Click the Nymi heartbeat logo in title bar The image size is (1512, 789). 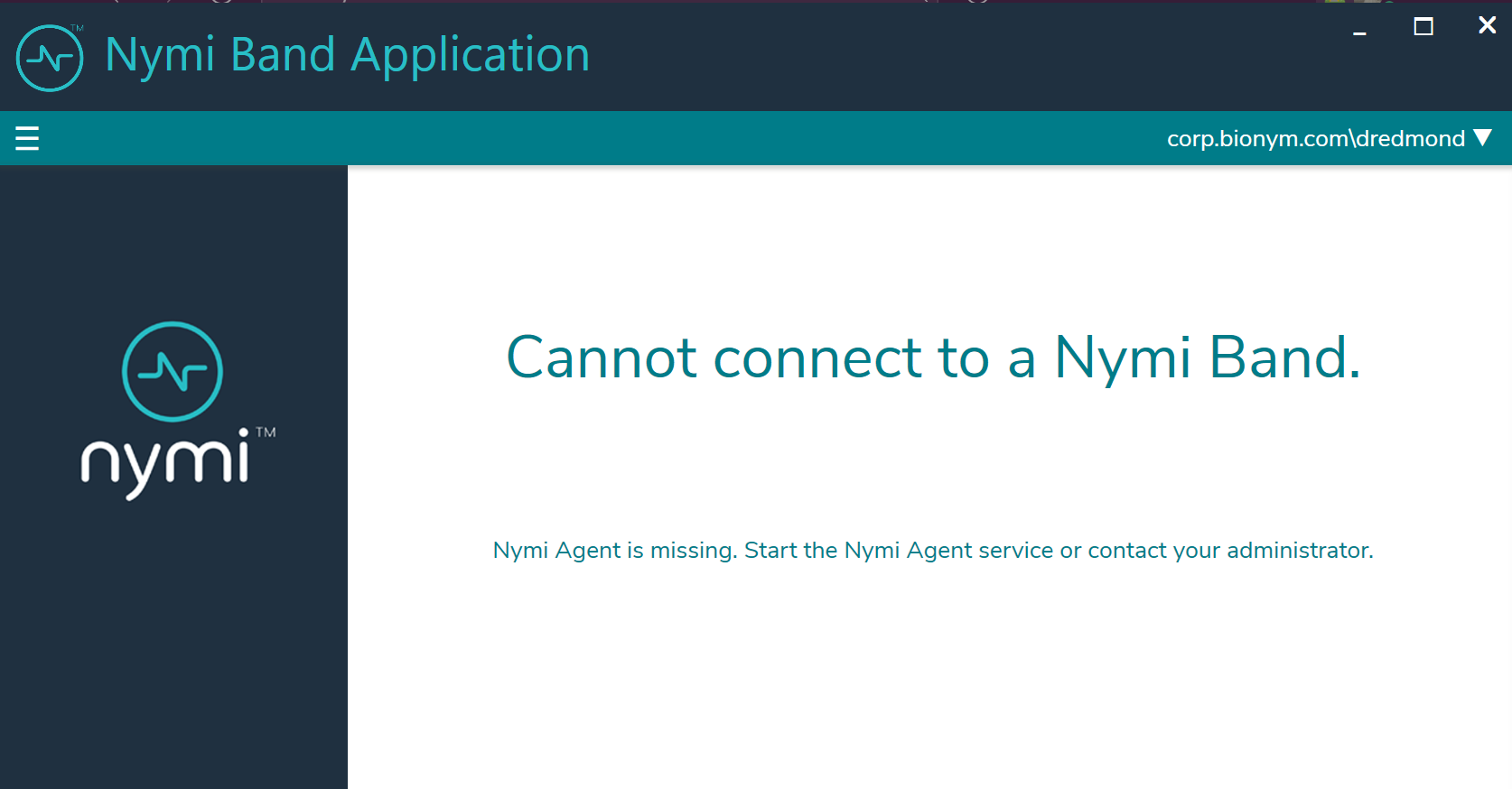50,58
